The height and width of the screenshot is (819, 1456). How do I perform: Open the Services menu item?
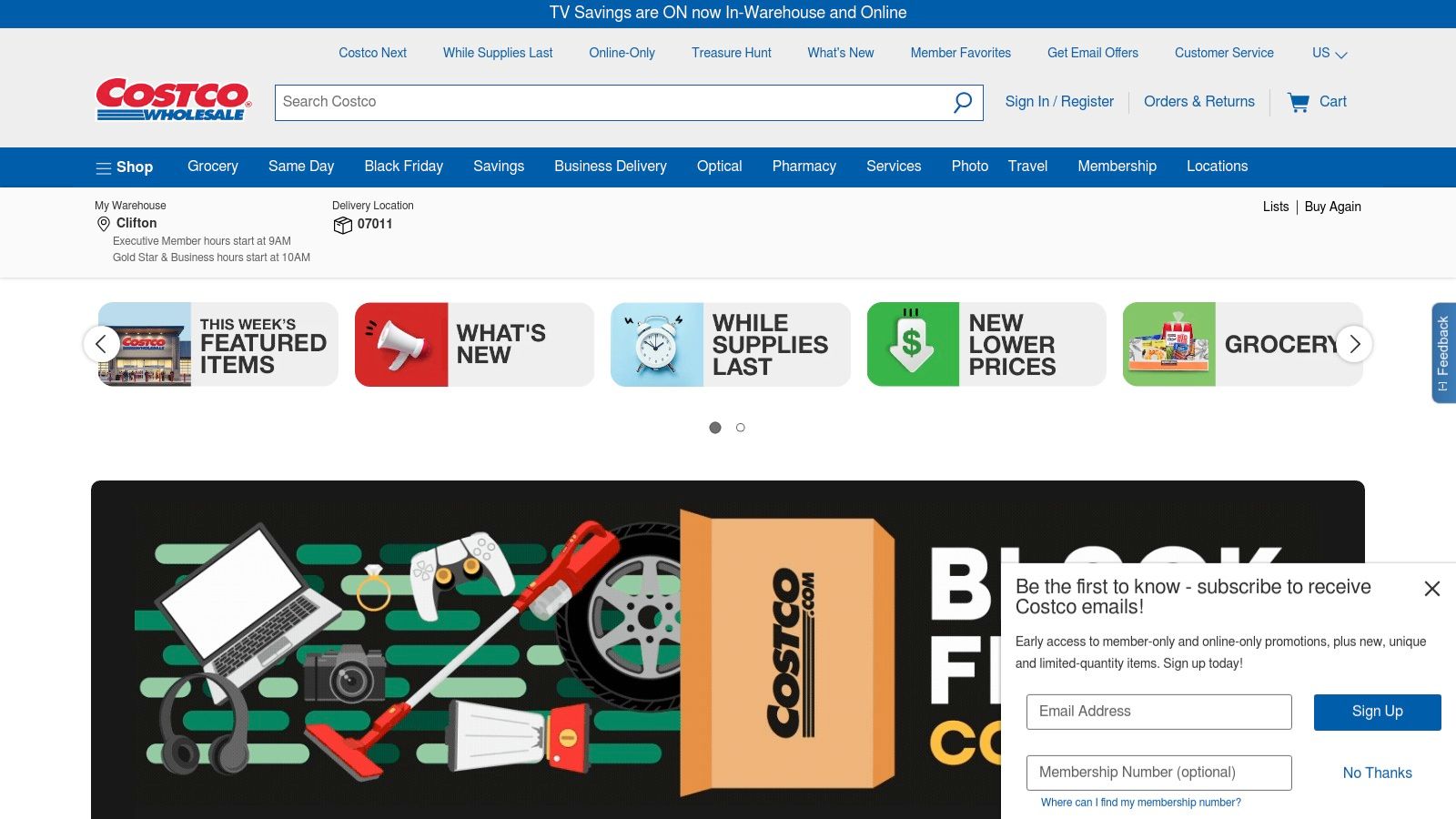pos(894,167)
